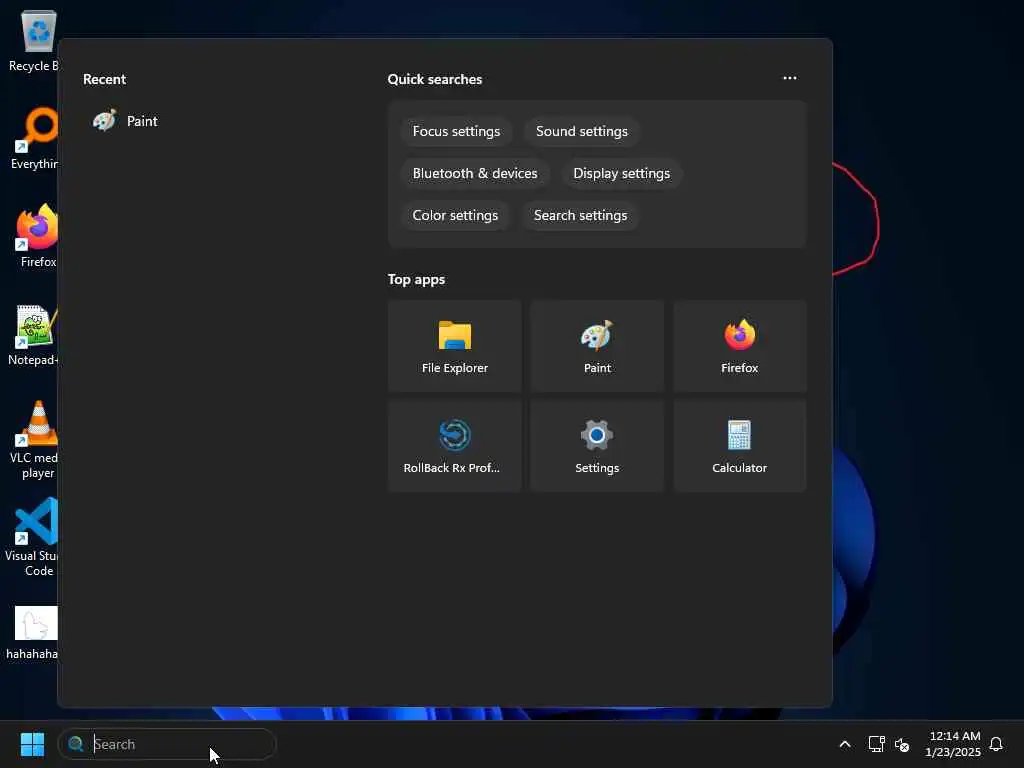Open the three-dot options menu in the search panel

(x=790, y=78)
